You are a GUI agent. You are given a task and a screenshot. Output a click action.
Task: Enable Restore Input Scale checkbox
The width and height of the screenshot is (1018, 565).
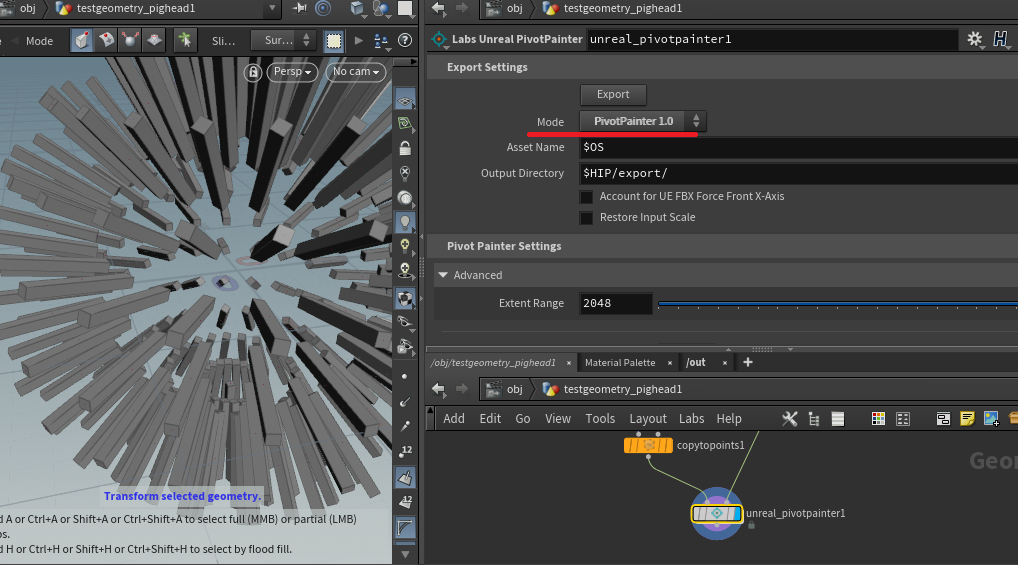pyautogui.click(x=586, y=218)
